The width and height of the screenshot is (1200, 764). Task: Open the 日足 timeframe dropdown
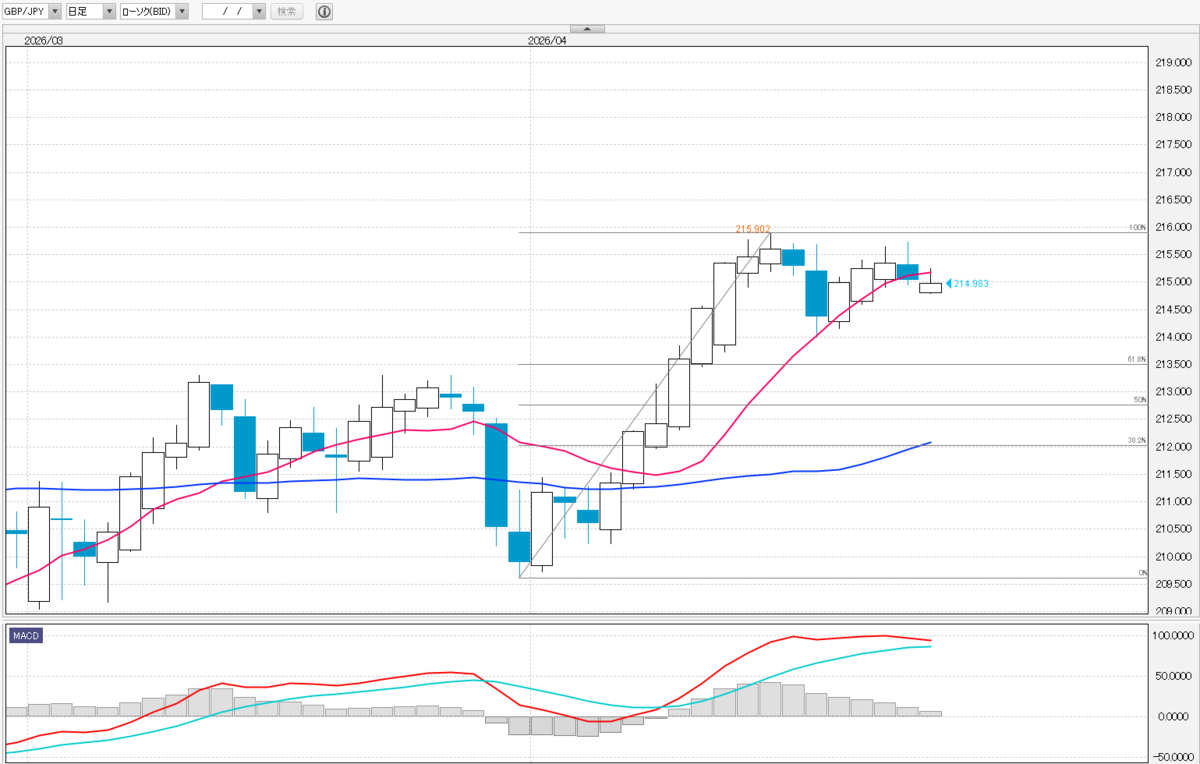[x=91, y=11]
